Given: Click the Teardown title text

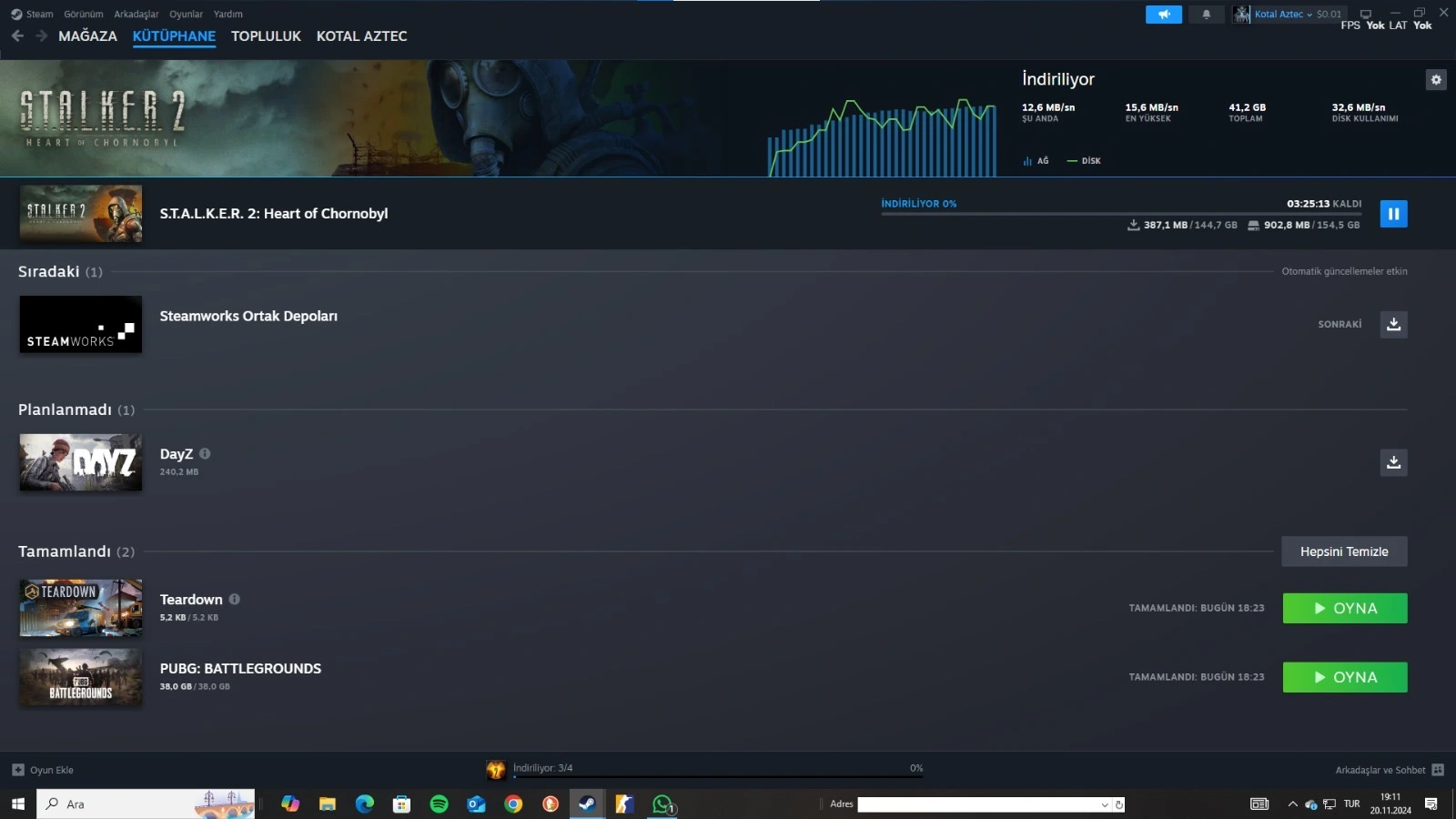Looking at the screenshot, I should coord(191,599).
